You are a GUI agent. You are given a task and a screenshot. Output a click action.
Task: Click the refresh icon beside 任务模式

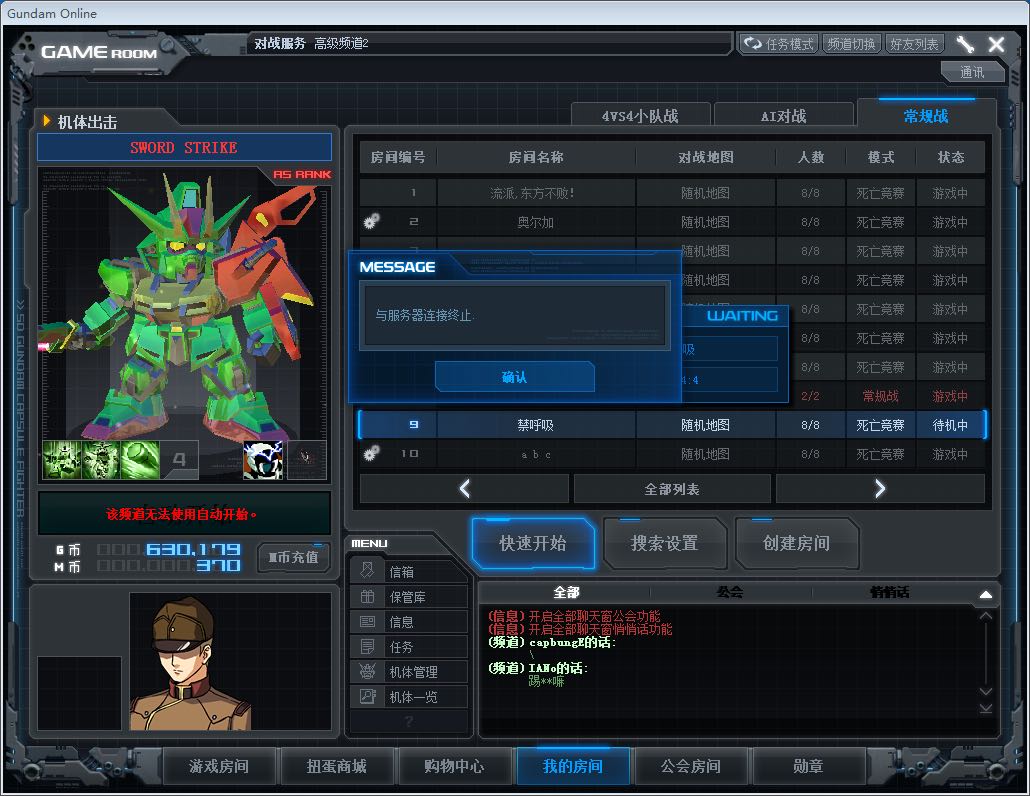tap(752, 43)
